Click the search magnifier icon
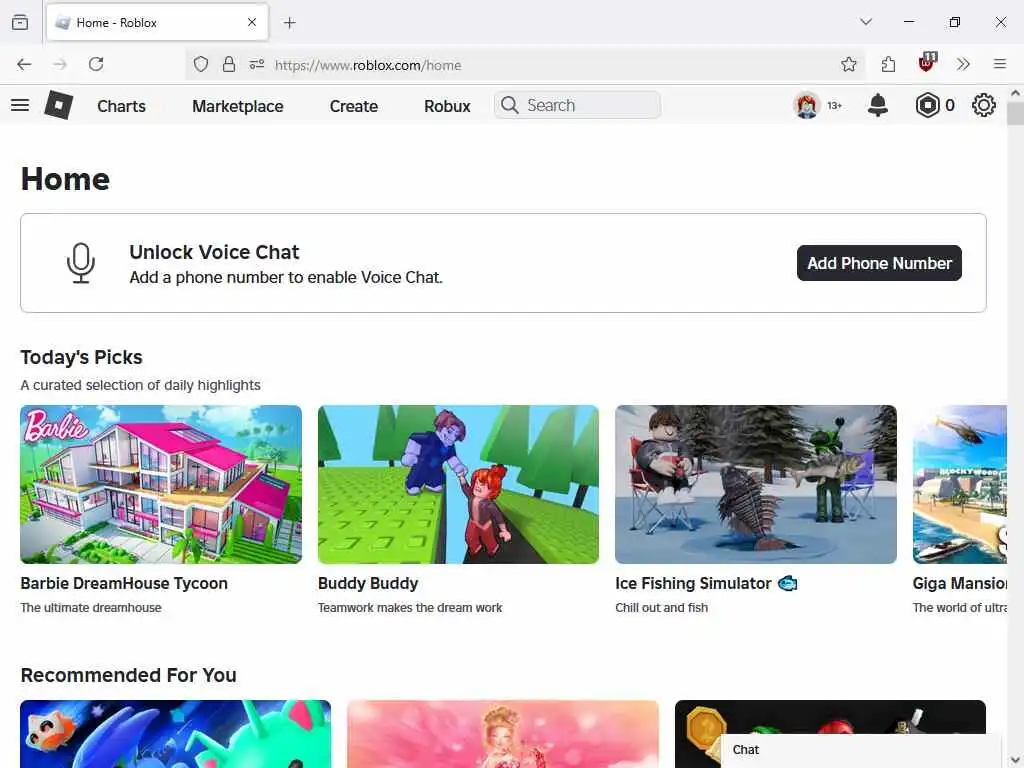The image size is (1024, 768). (x=509, y=105)
